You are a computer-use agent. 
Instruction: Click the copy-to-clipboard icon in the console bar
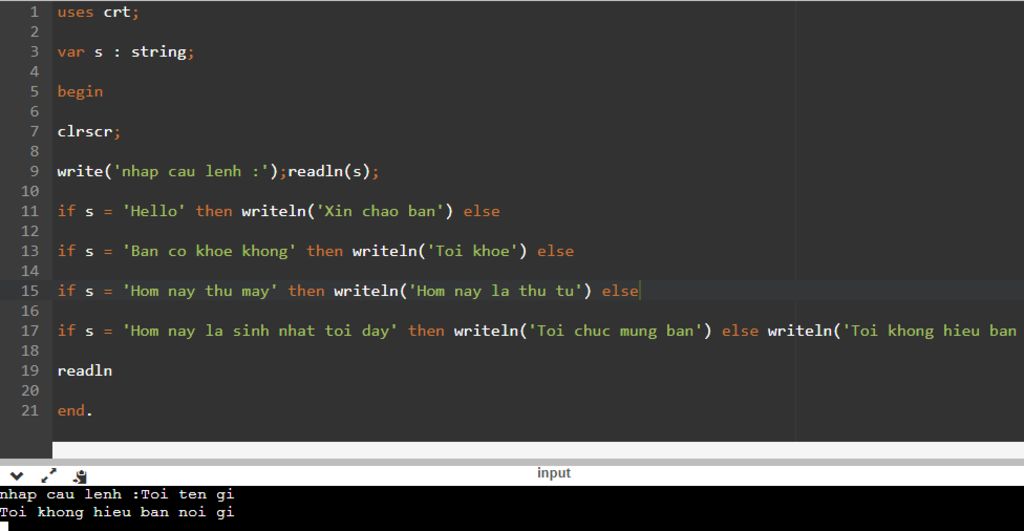[x=80, y=476]
